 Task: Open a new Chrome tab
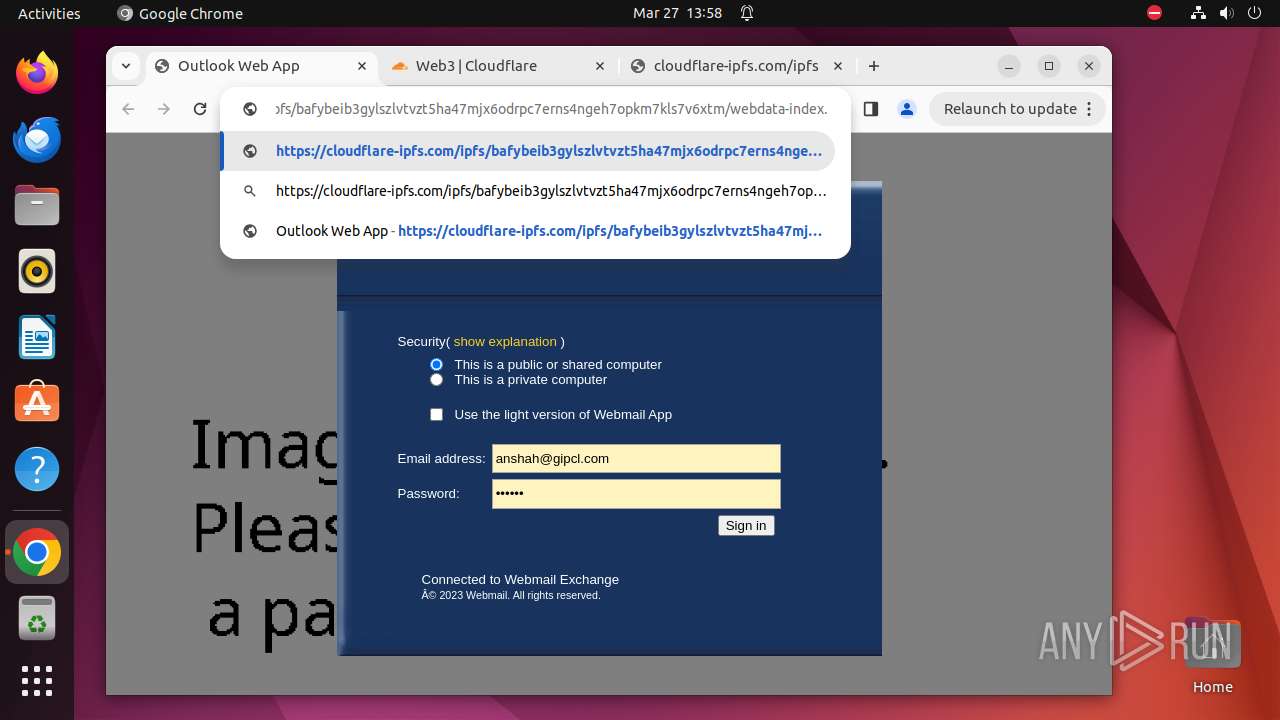coord(874,66)
